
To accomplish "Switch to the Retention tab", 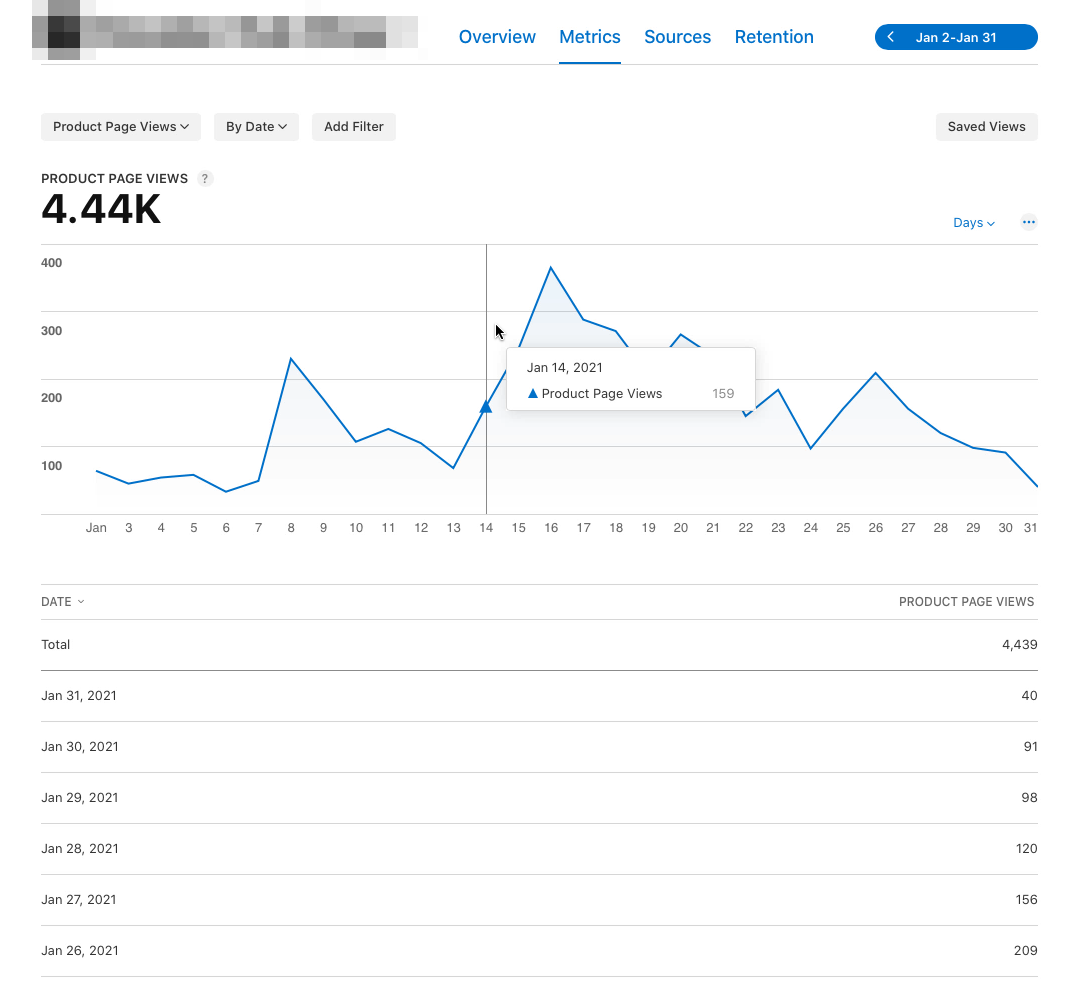I will pos(774,37).
